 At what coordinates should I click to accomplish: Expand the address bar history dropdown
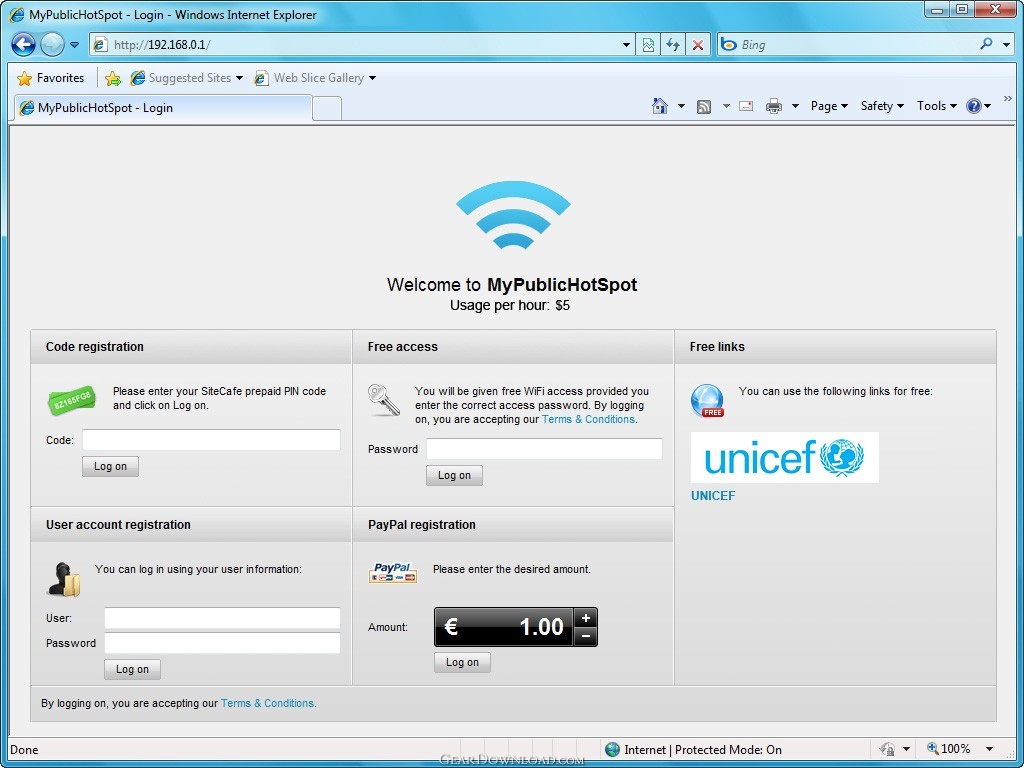click(x=626, y=45)
